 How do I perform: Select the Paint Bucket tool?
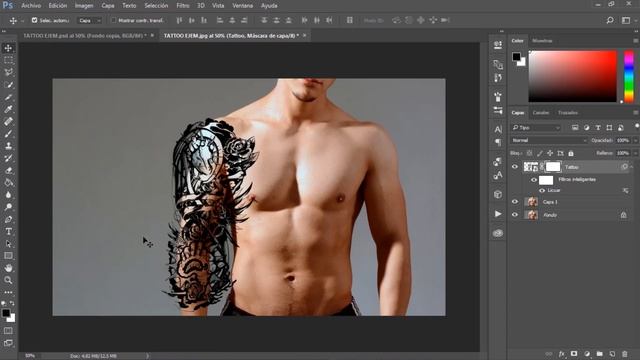click(x=8, y=182)
